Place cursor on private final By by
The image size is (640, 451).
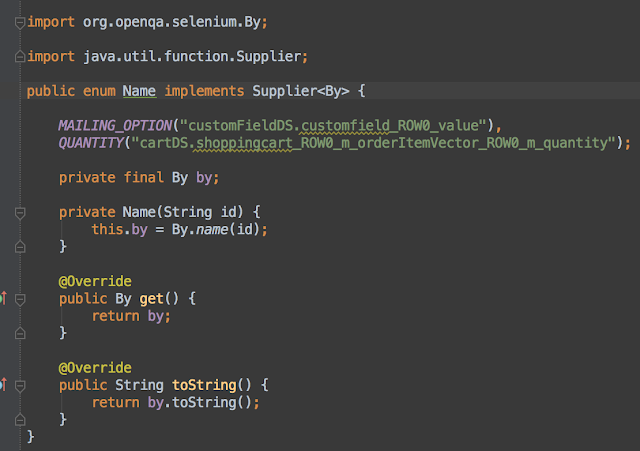pos(139,178)
